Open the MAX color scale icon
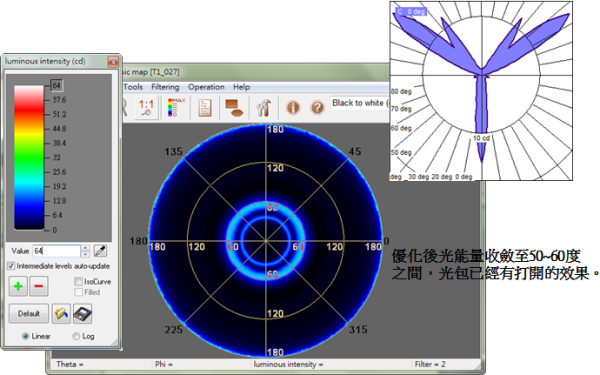600x375 pixels. click(x=176, y=107)
